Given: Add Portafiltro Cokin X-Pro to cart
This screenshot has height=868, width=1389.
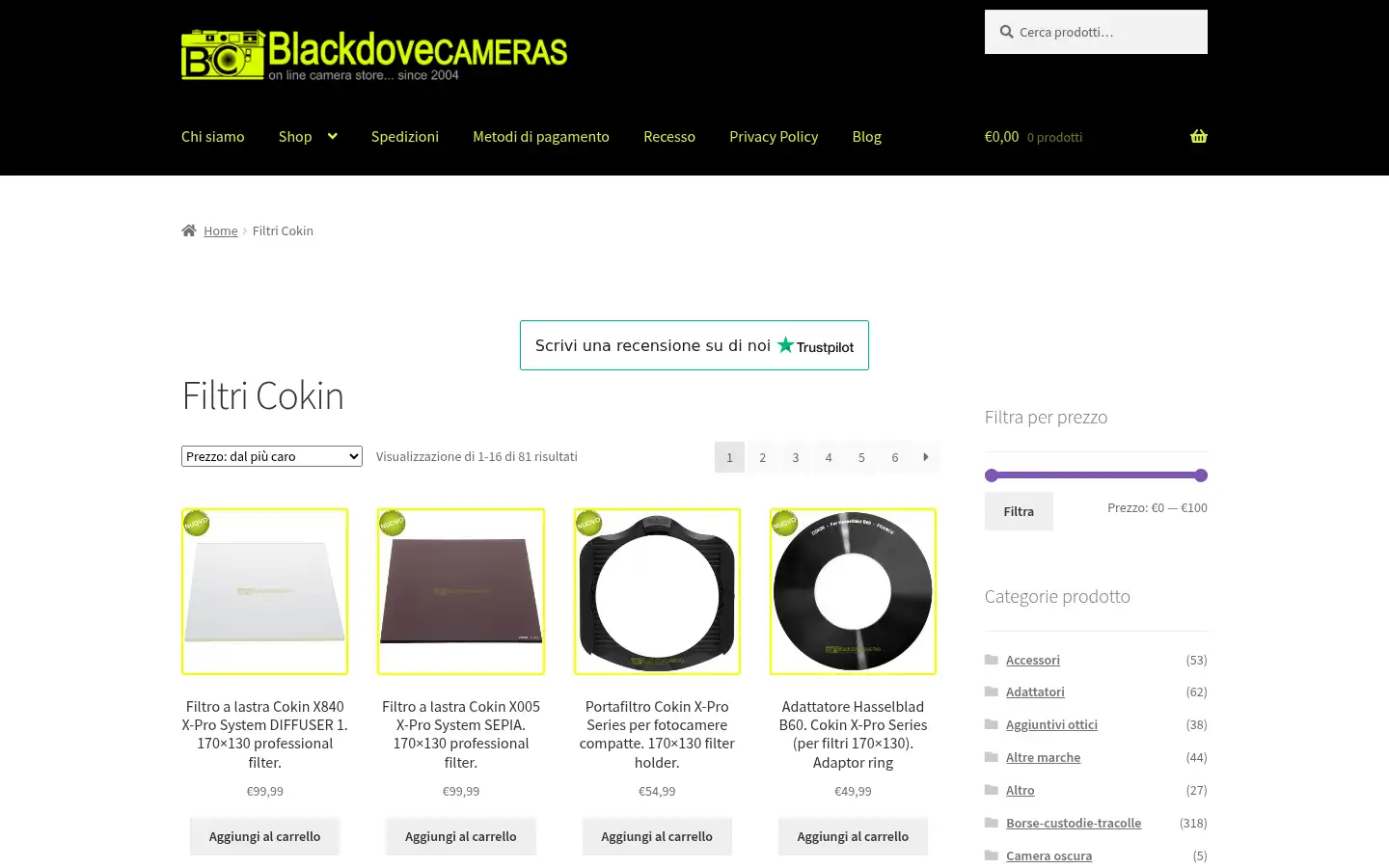Looking at the screenshot, I should point(657,836).
